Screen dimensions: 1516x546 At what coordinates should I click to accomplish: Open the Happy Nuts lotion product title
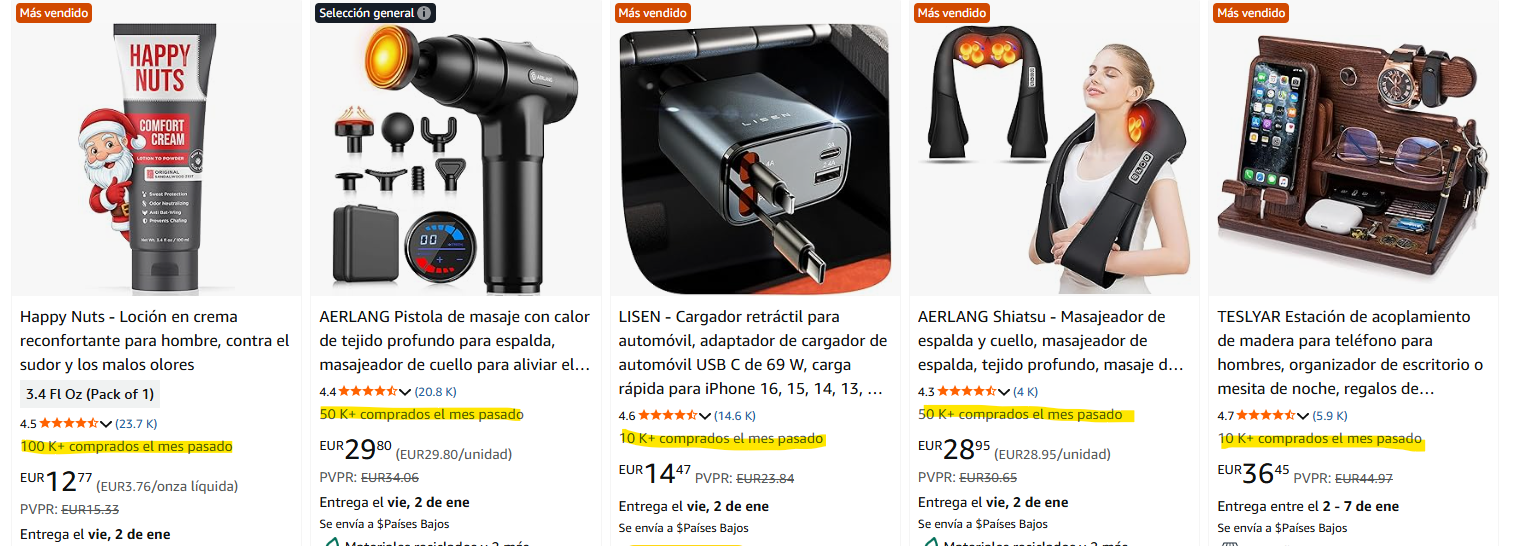click(155, 341)
